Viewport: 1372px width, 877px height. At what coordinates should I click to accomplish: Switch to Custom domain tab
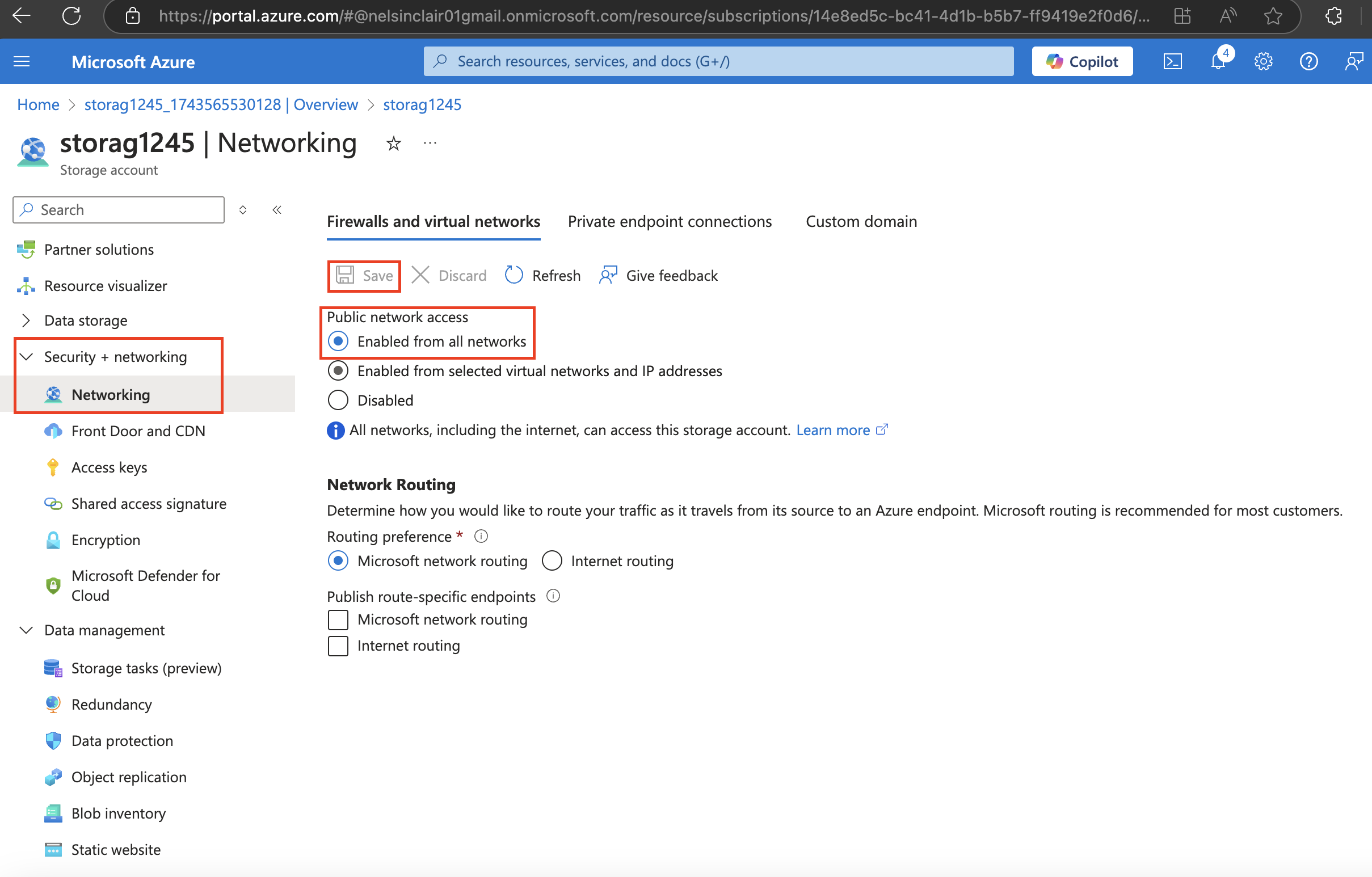861,222
